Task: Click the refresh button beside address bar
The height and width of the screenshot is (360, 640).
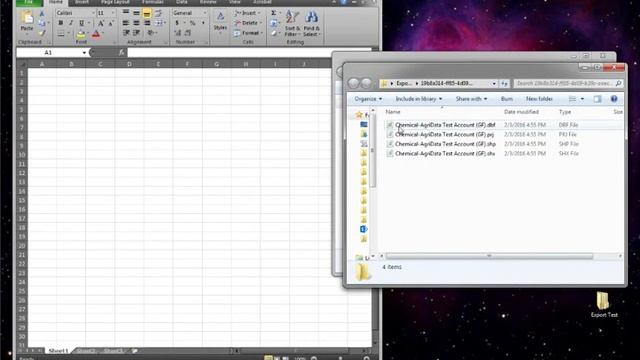Action: pos(504,83)
